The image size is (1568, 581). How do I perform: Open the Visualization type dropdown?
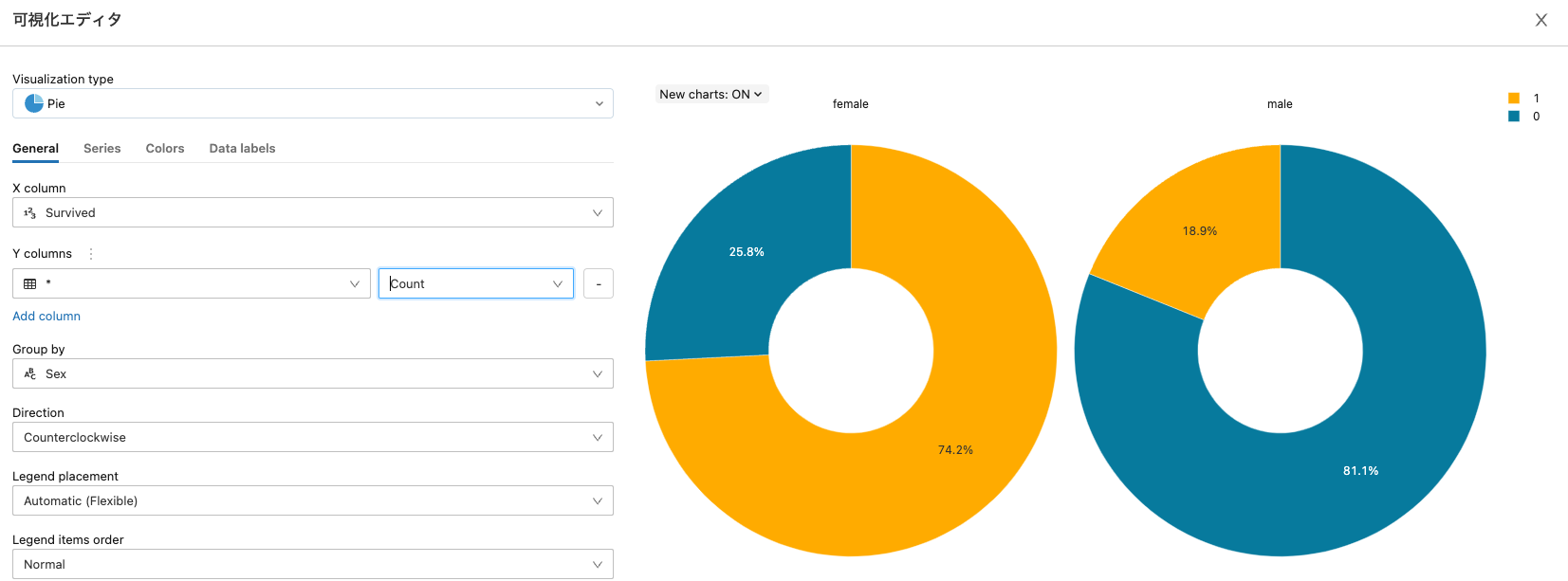coord(313,103)
